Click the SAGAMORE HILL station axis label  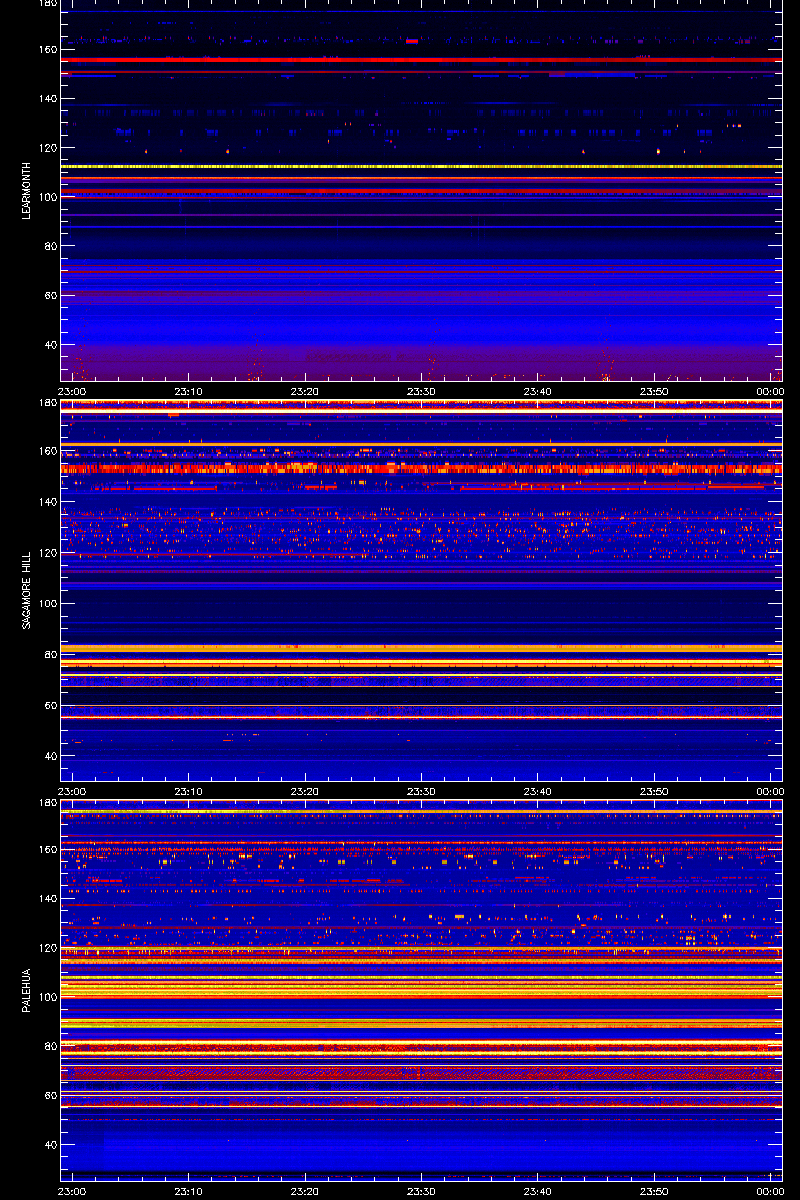pos(26,590)
